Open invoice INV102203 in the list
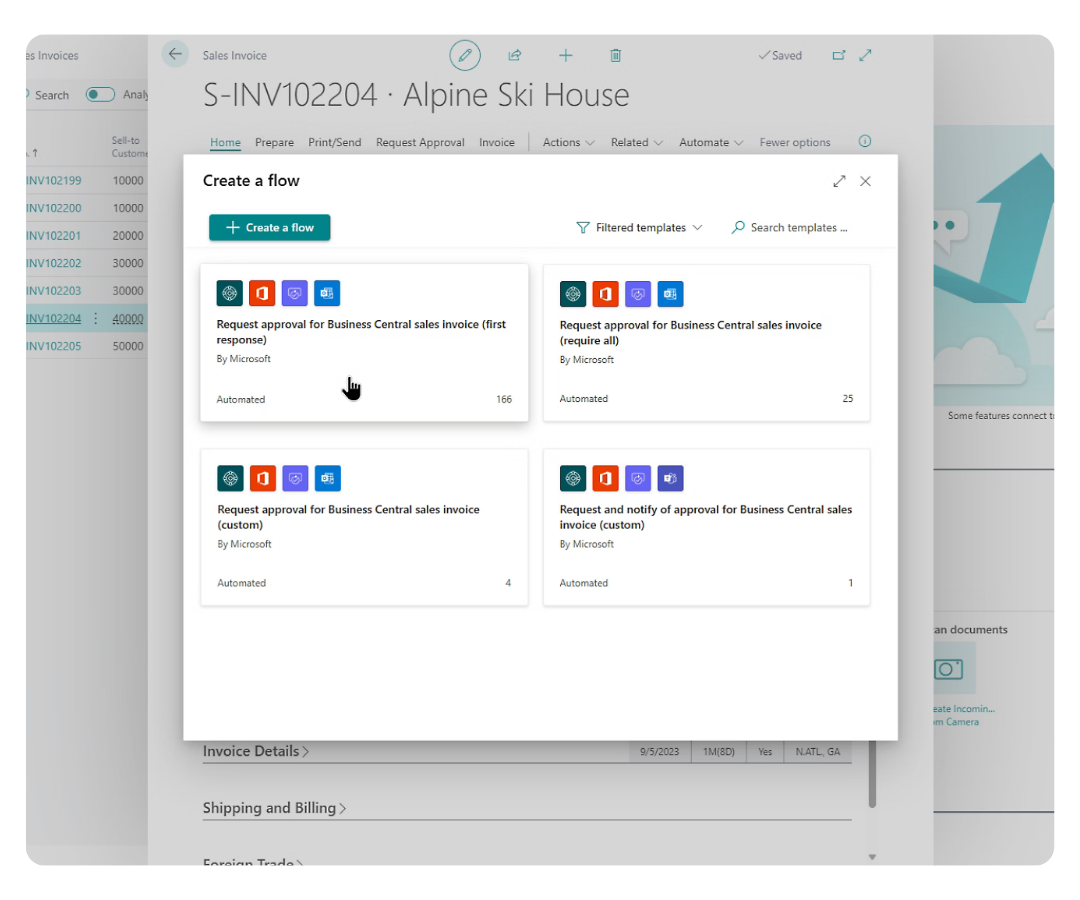The image size is (1080, 900). pyautogui.click(x=54, y=291)
